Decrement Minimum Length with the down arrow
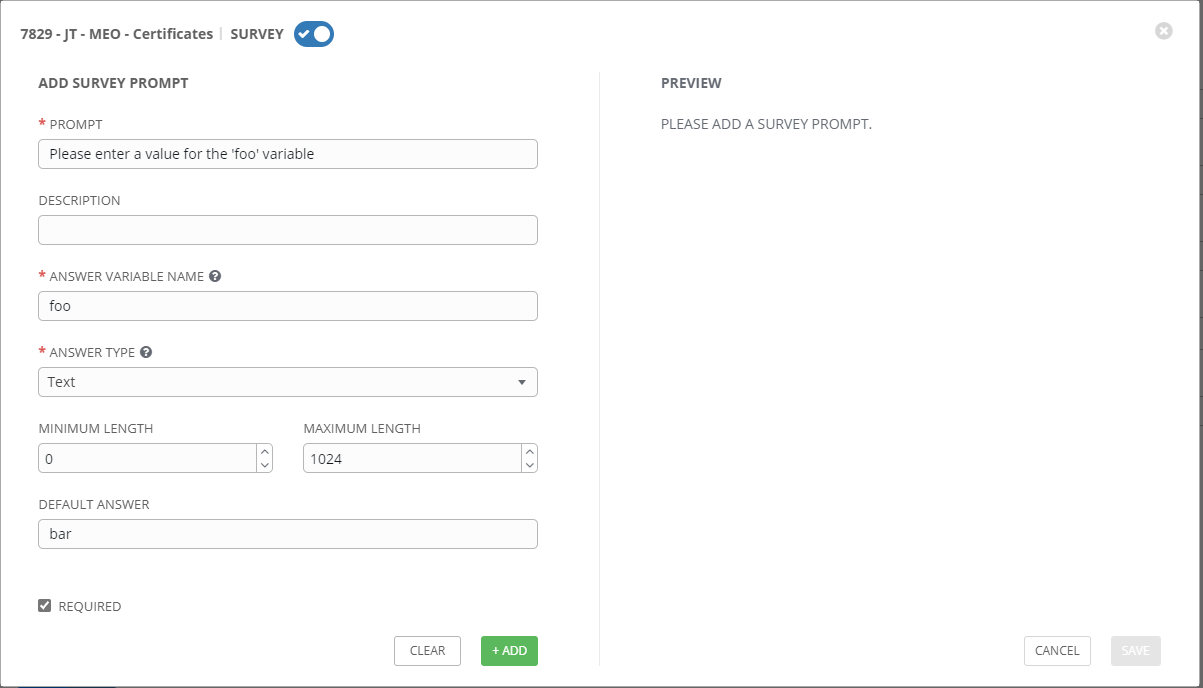Image resolution: width=1203 pixels, height=688 pixels. (264, 464)
